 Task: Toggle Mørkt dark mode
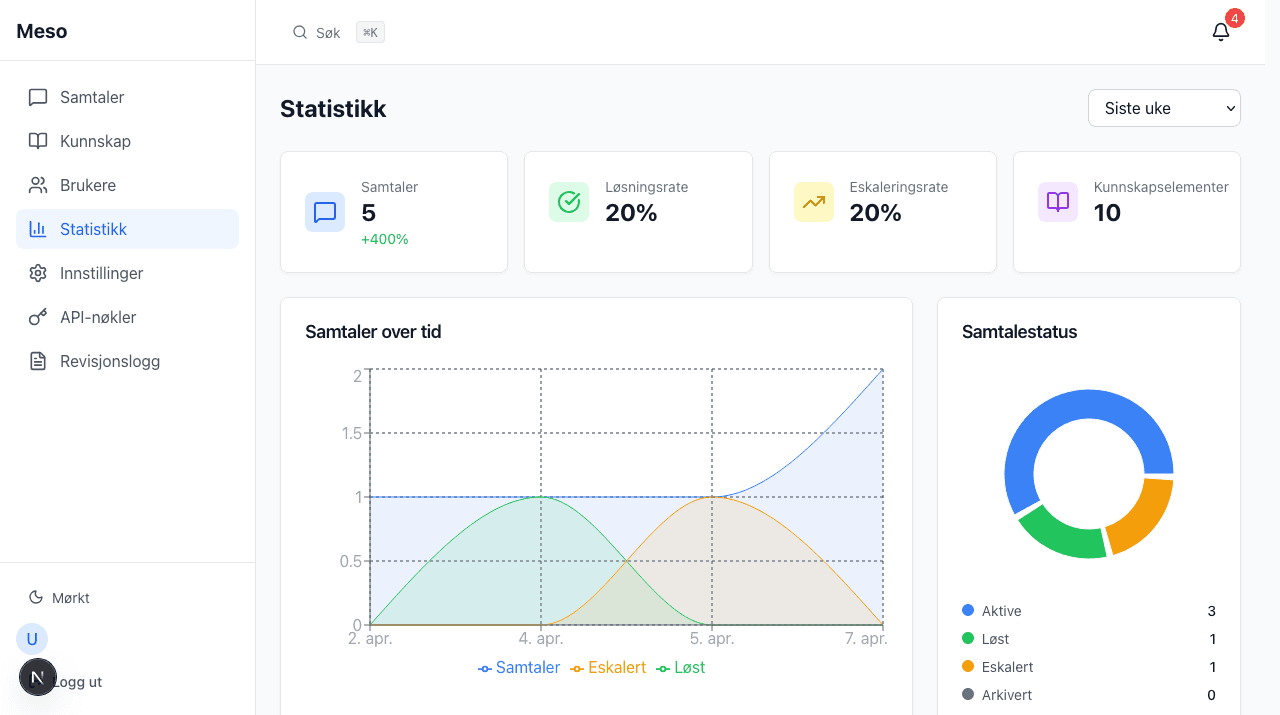click(x=60, y=598)
